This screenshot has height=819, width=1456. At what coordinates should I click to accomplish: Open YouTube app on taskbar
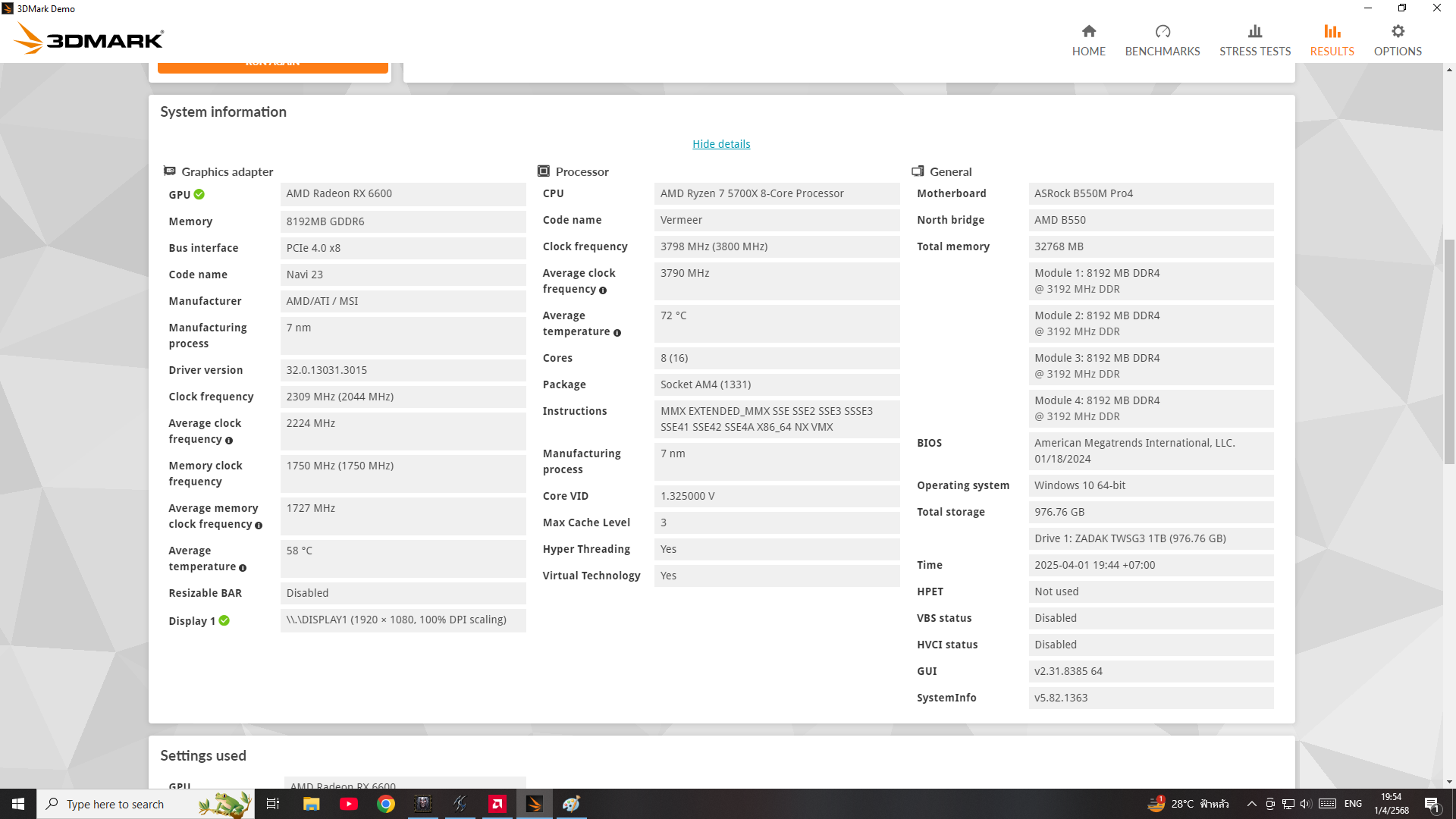349,804
